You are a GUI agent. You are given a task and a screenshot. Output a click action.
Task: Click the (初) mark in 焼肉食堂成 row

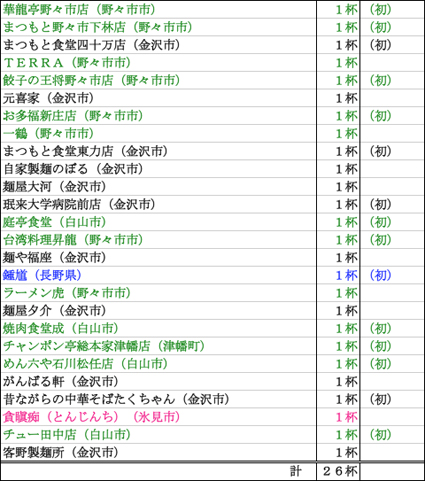coord(380,328)
